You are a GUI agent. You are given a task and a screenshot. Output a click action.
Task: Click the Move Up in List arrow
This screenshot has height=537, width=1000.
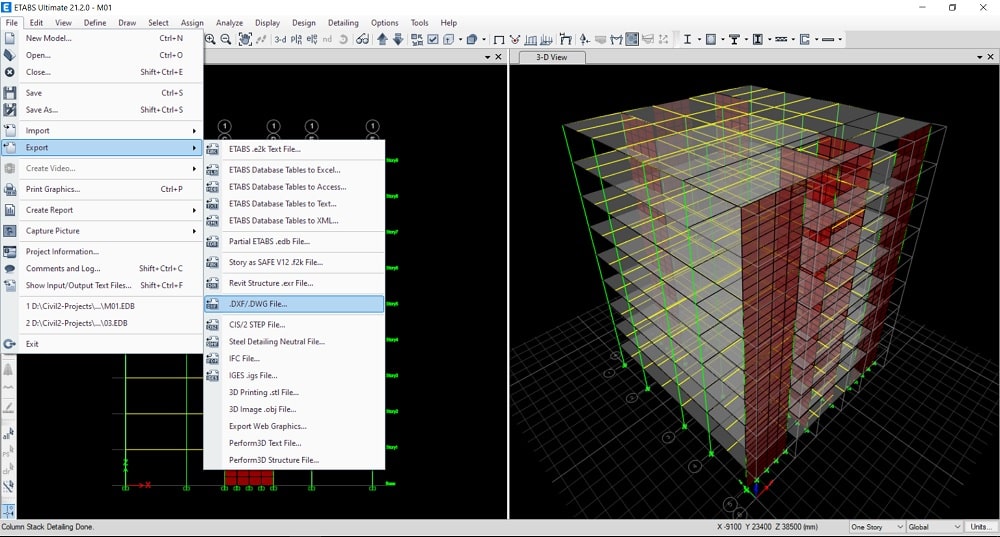point(382,40)
